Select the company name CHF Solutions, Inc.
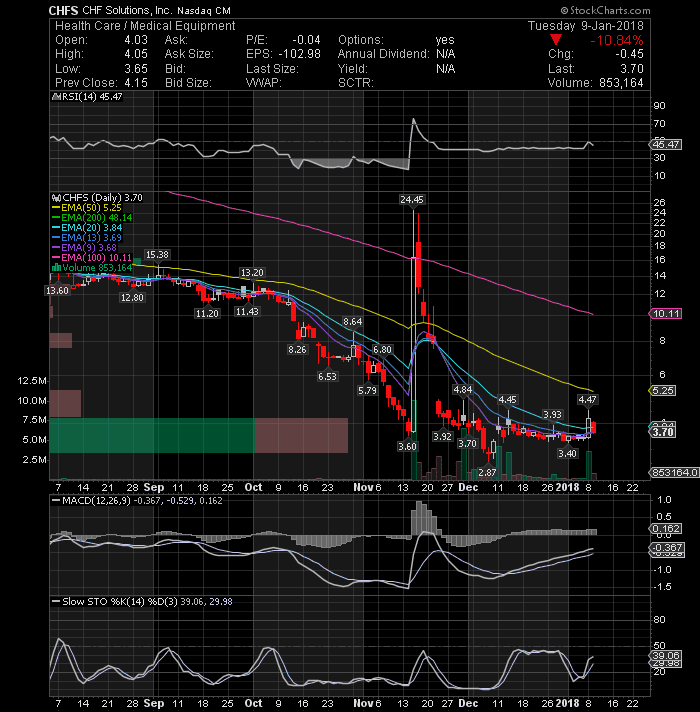 point(127,10)
